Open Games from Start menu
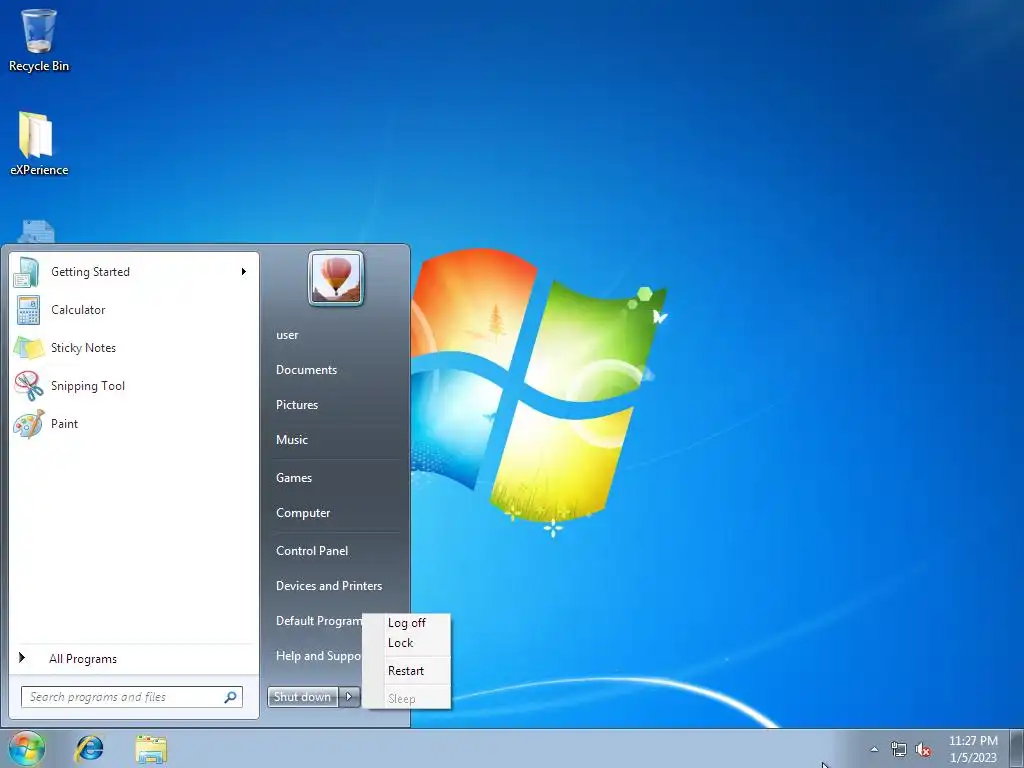Screen dimensions: 1024x768 click(x=294, y=477)
